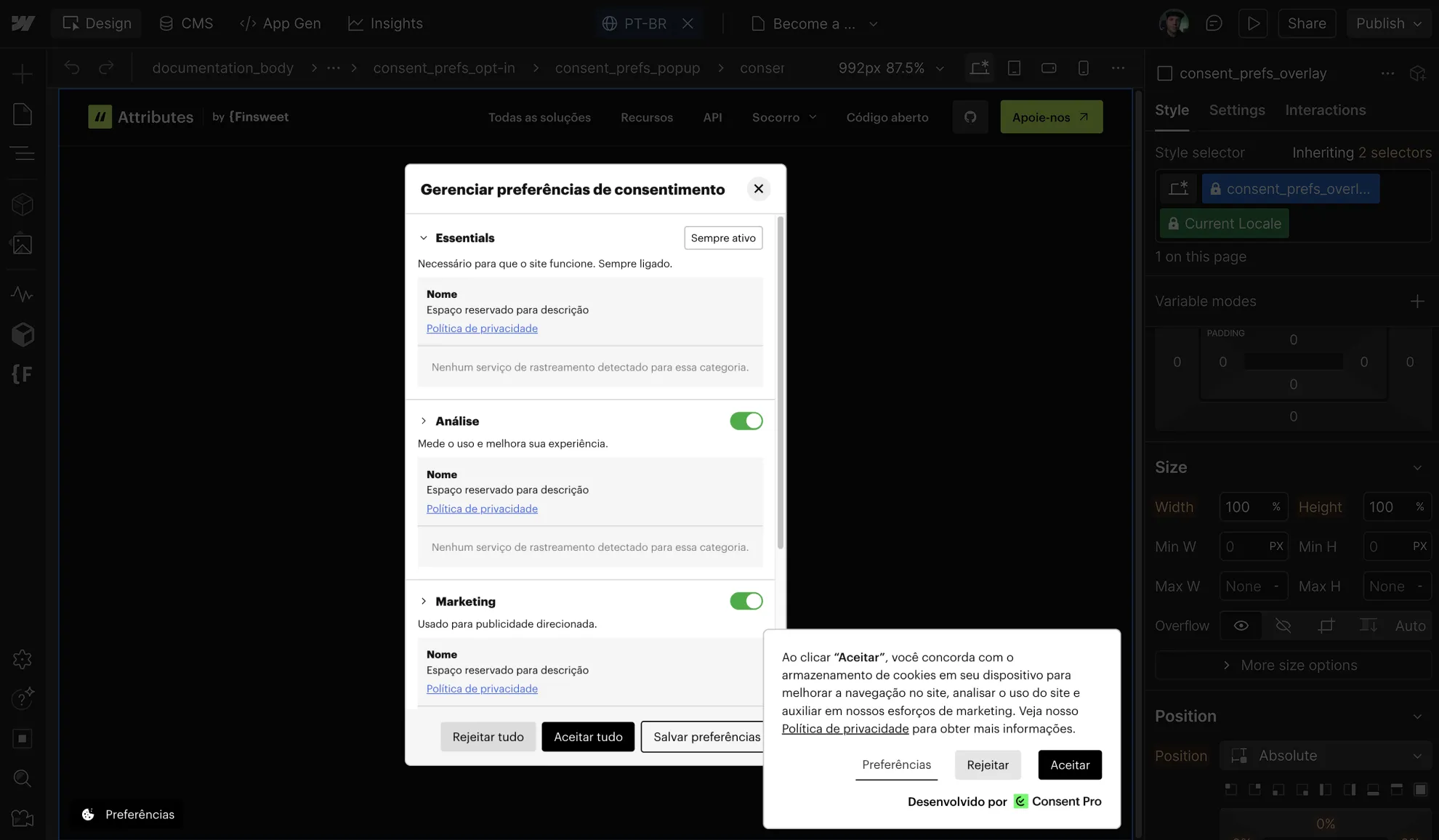The height and width of the screenshot is (840, 1439).
Task: Set overflow to visible eye icon
Action: pyautogui.click(x=1241, y=626)
